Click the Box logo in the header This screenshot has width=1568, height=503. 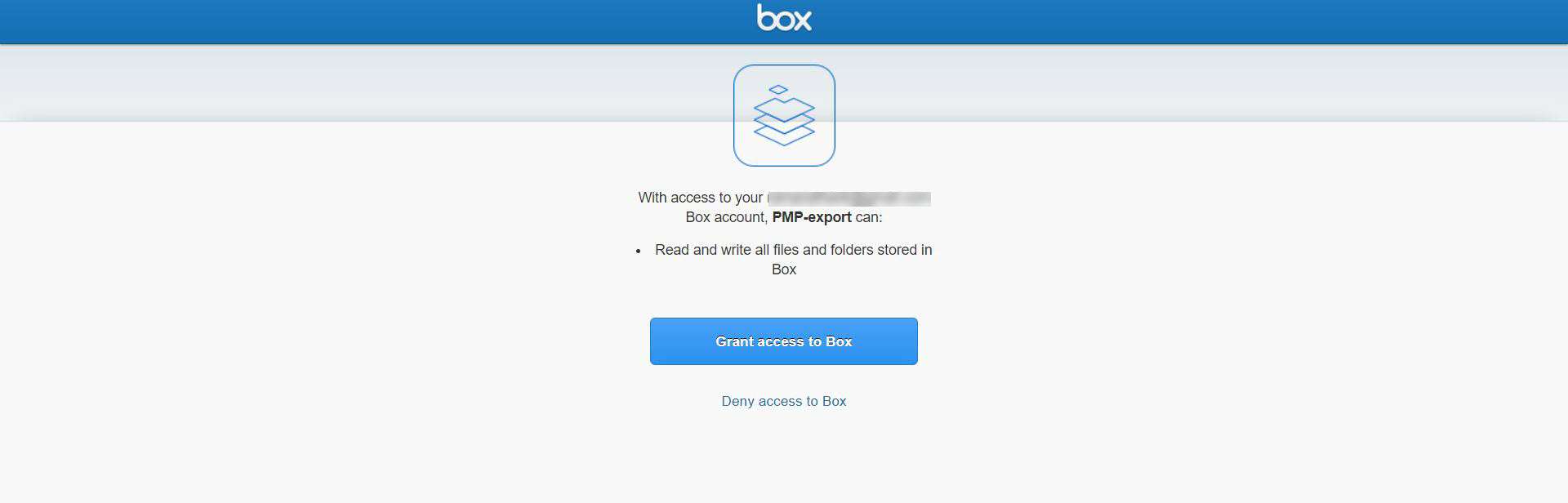point(784,18)
